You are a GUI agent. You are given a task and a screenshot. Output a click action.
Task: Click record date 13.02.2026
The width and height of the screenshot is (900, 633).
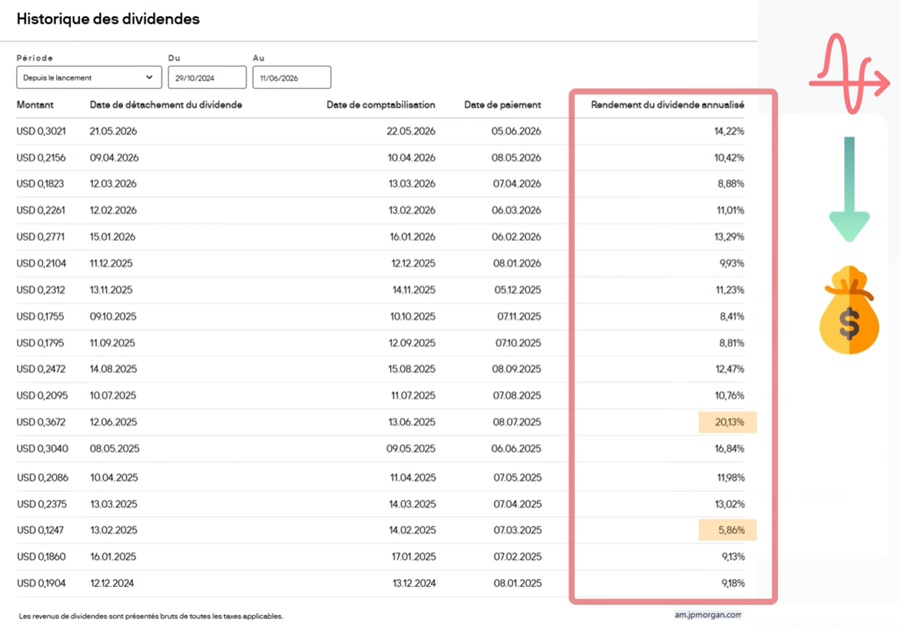tap(412, 211)
